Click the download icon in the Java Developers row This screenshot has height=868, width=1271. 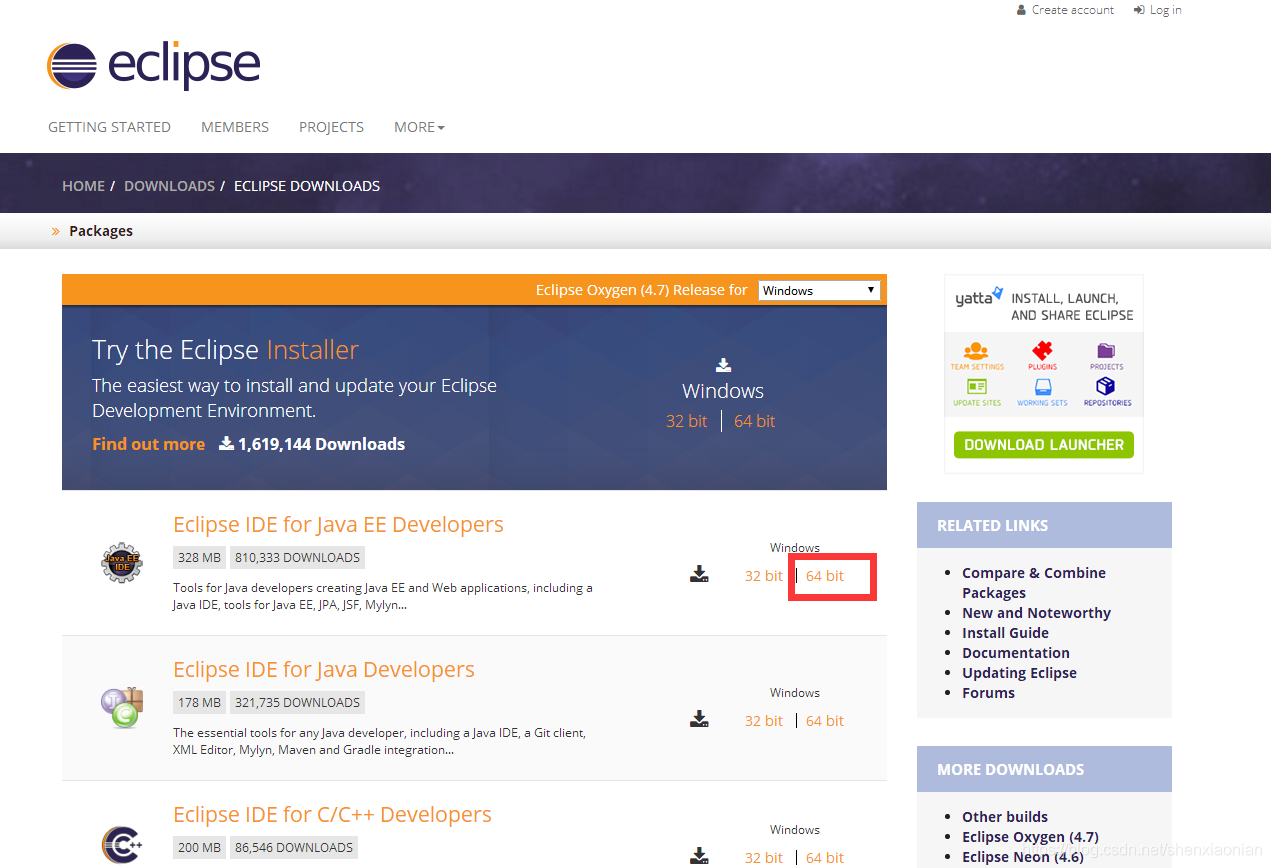(699, 719)
